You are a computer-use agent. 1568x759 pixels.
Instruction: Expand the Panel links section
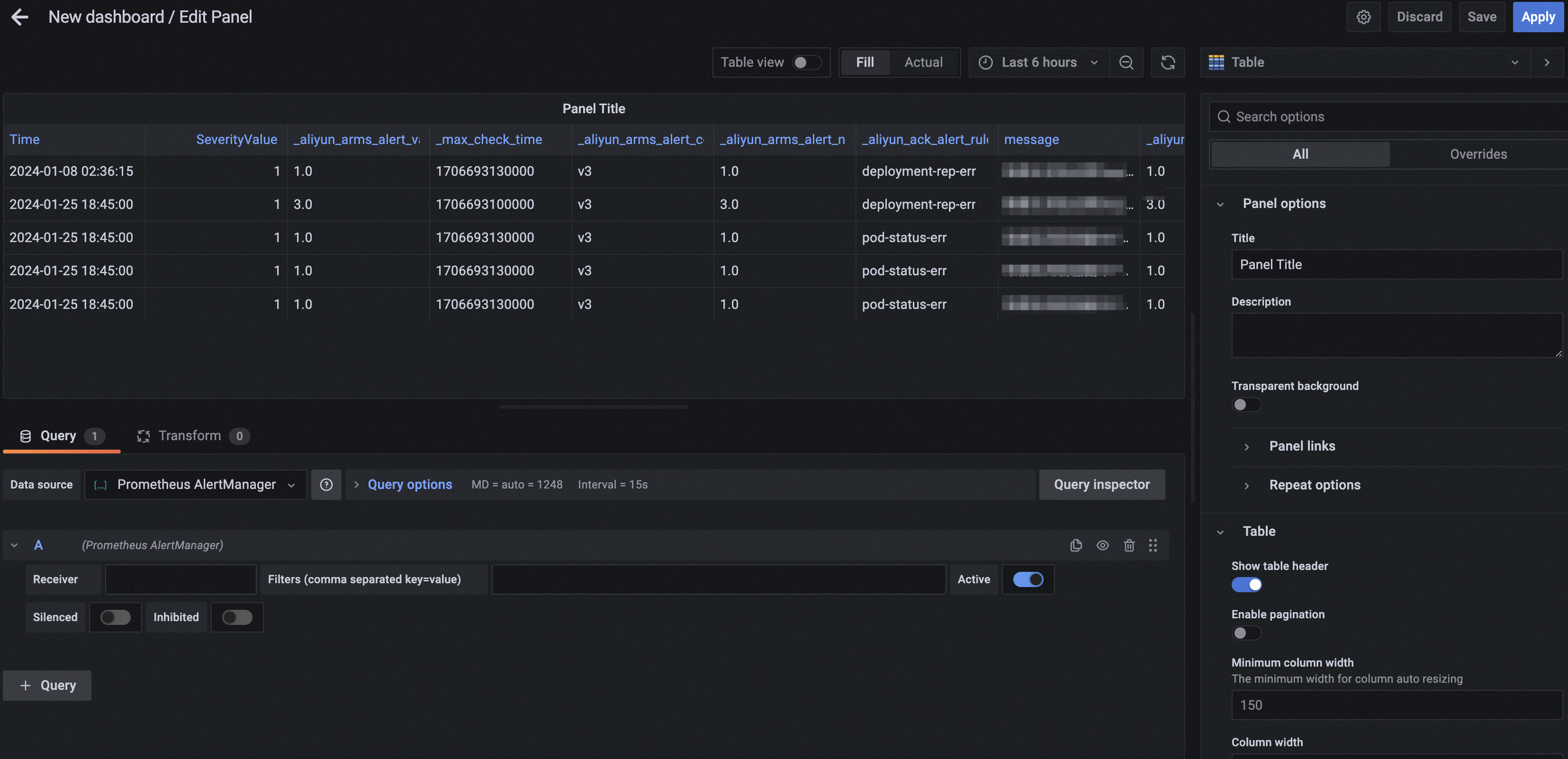(1301, 446)
